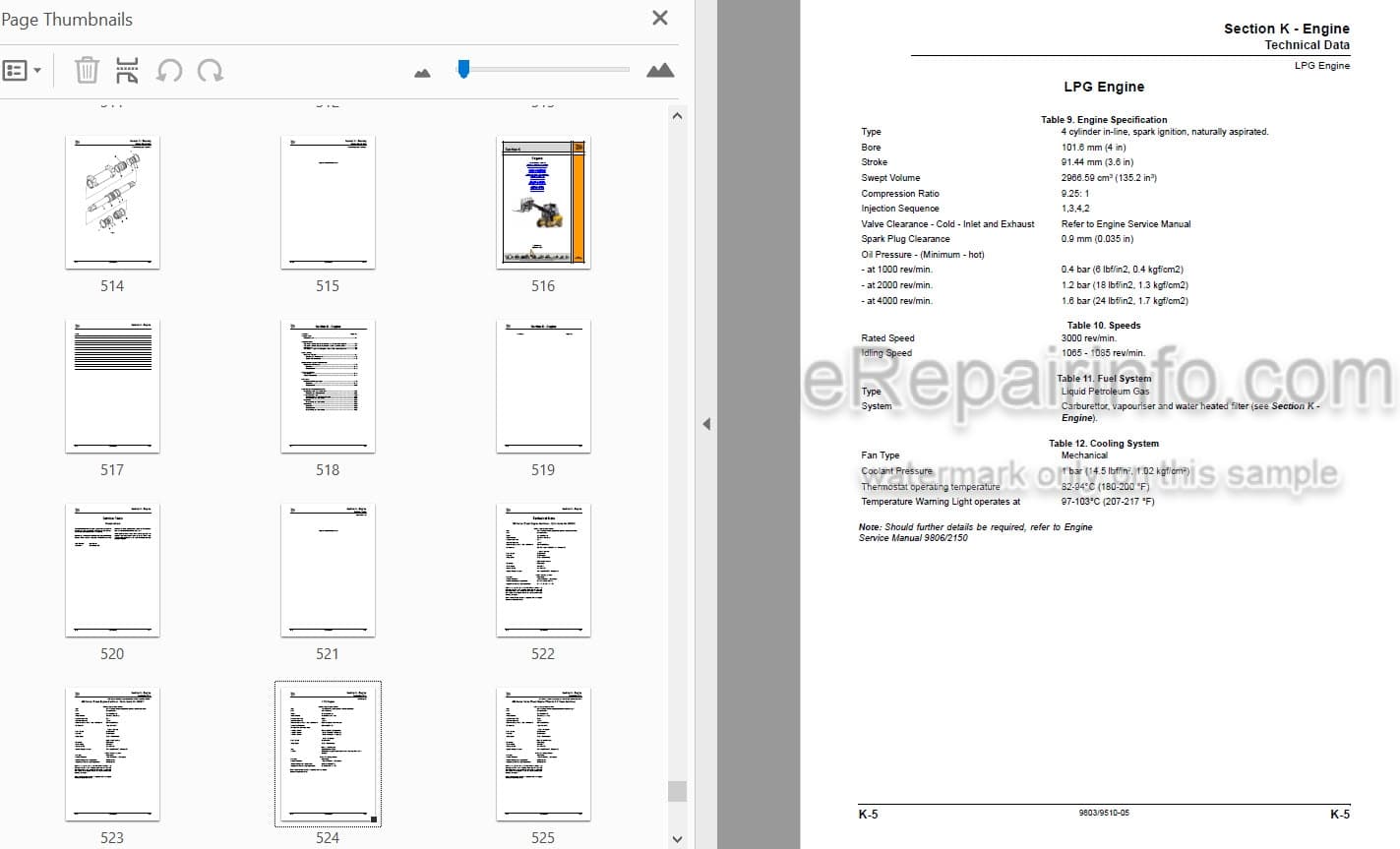The height and width of the screenshot is (849, 1400).
Task: Click 'Table 10. Speeds' heading
Action: click(x=1104, y=326)
